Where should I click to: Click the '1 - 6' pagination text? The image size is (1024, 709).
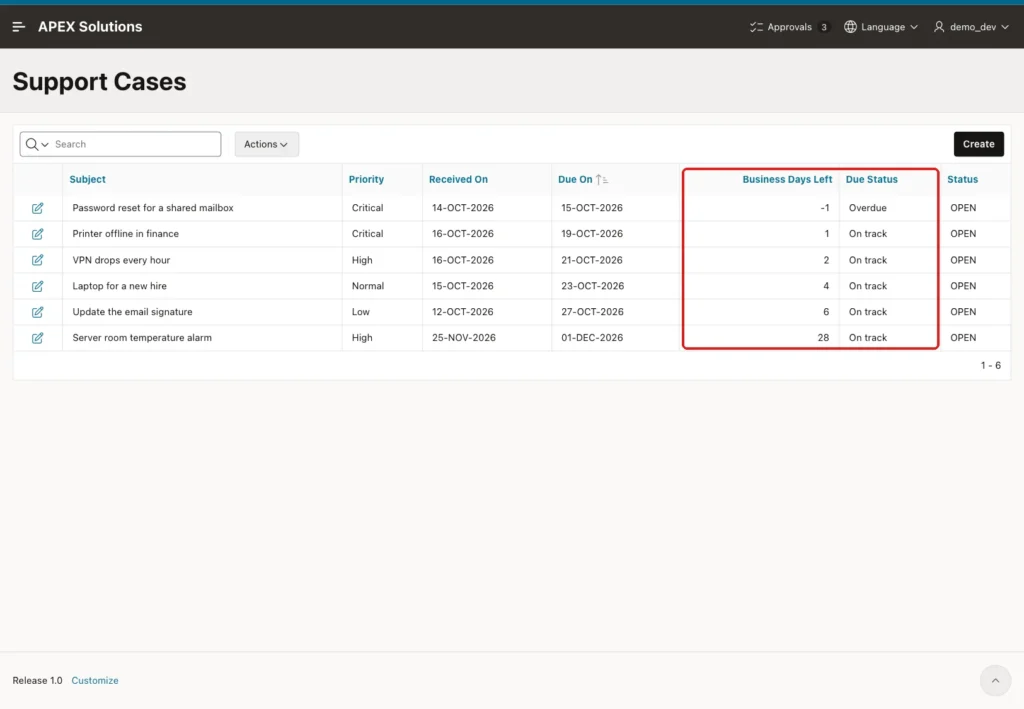click(x=990, y=366)
